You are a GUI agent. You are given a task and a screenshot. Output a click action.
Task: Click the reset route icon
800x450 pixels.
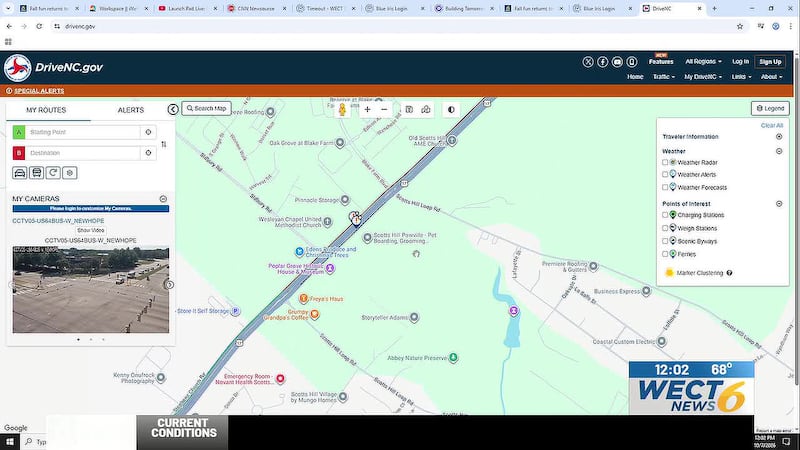pos(53,173)
